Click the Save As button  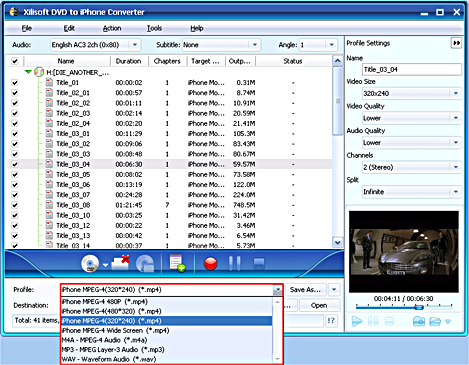pyautogui.click(x=305, y=290)
